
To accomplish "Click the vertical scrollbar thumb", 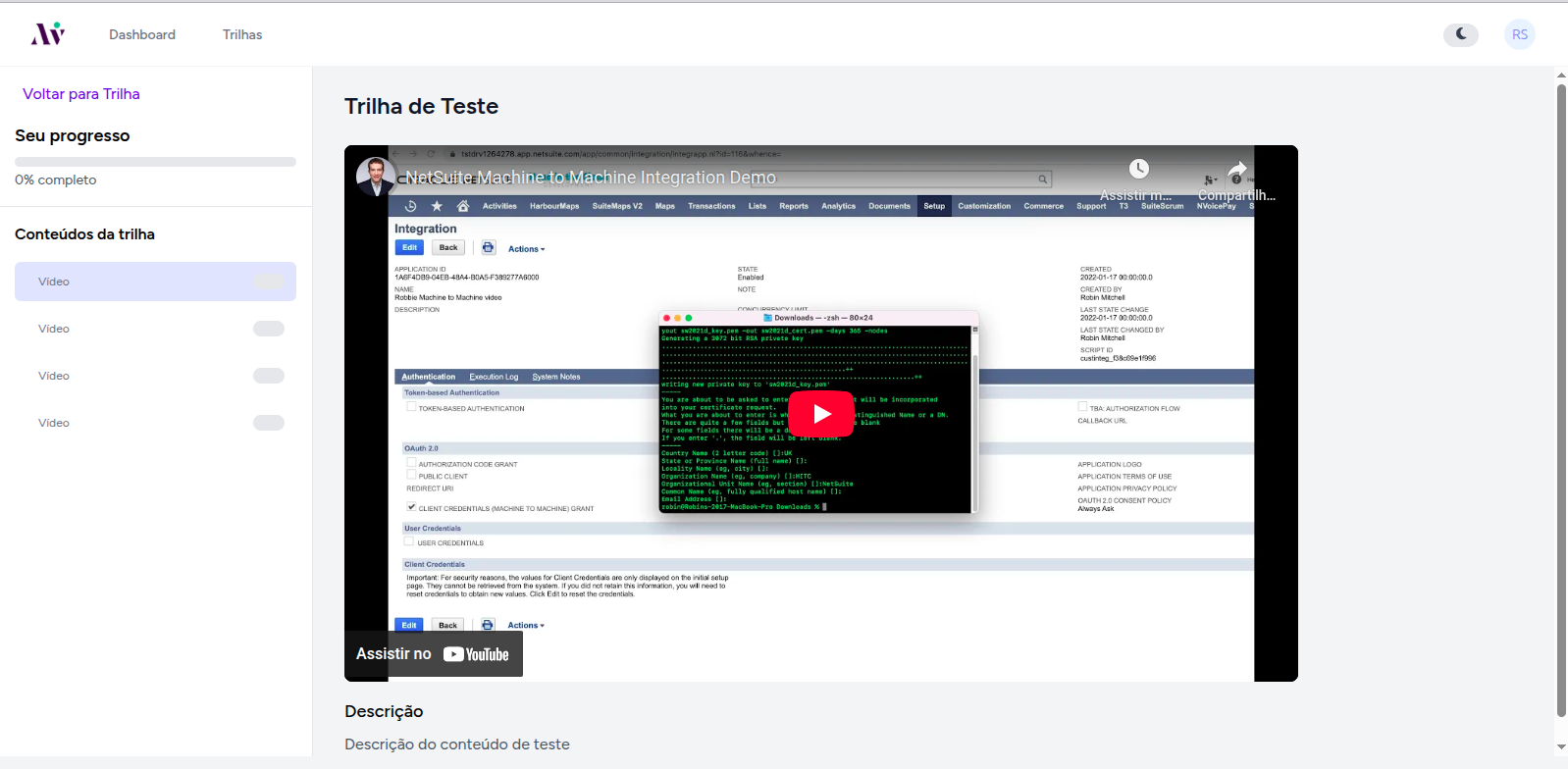I will 1561,401.
